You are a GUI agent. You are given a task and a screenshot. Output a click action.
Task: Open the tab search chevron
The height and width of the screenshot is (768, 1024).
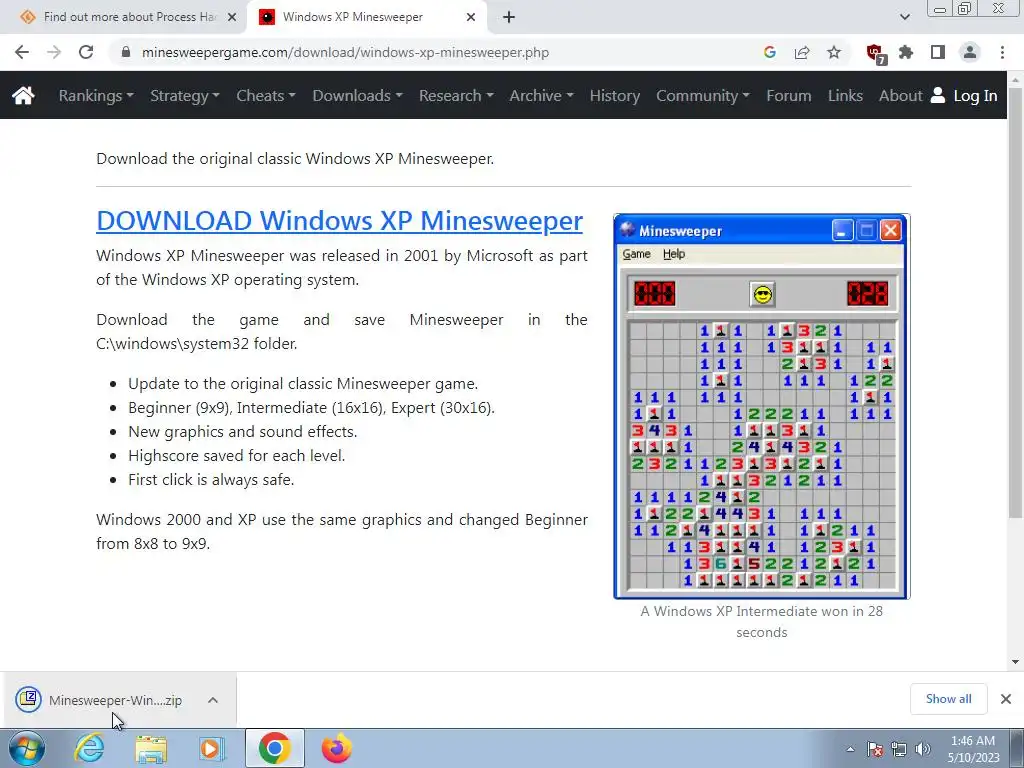pyautogui.click(x=904, y=17)
